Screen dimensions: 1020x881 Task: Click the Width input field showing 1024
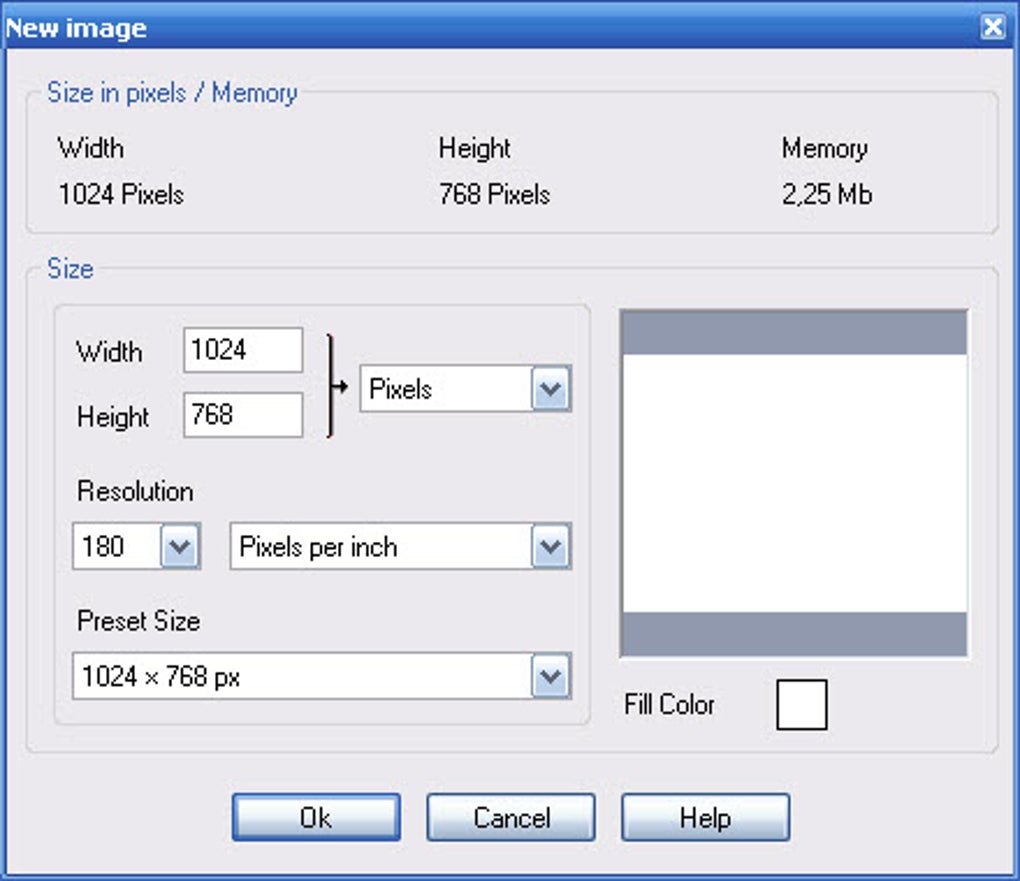243,350
